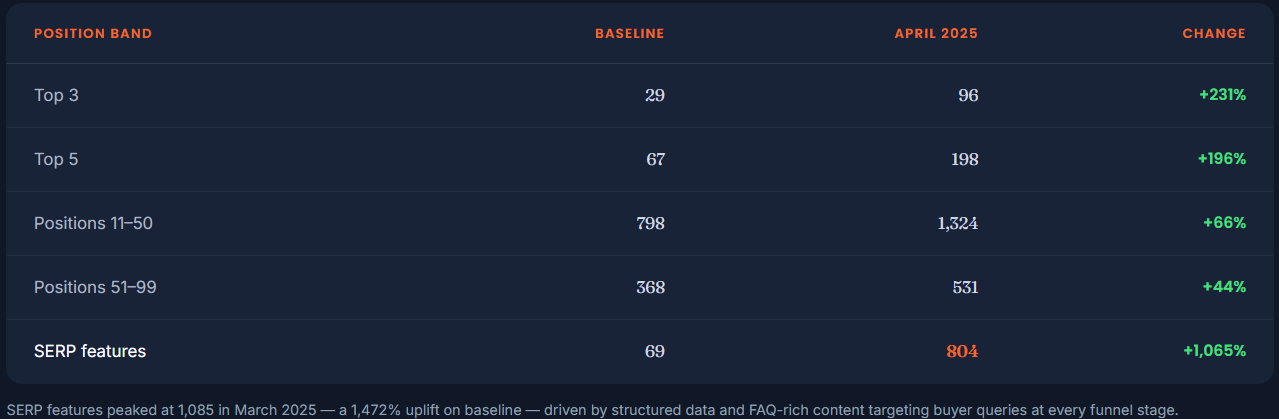Select the Positions 11–50 row label
The image size is (1279, 419).
point(93,223)
